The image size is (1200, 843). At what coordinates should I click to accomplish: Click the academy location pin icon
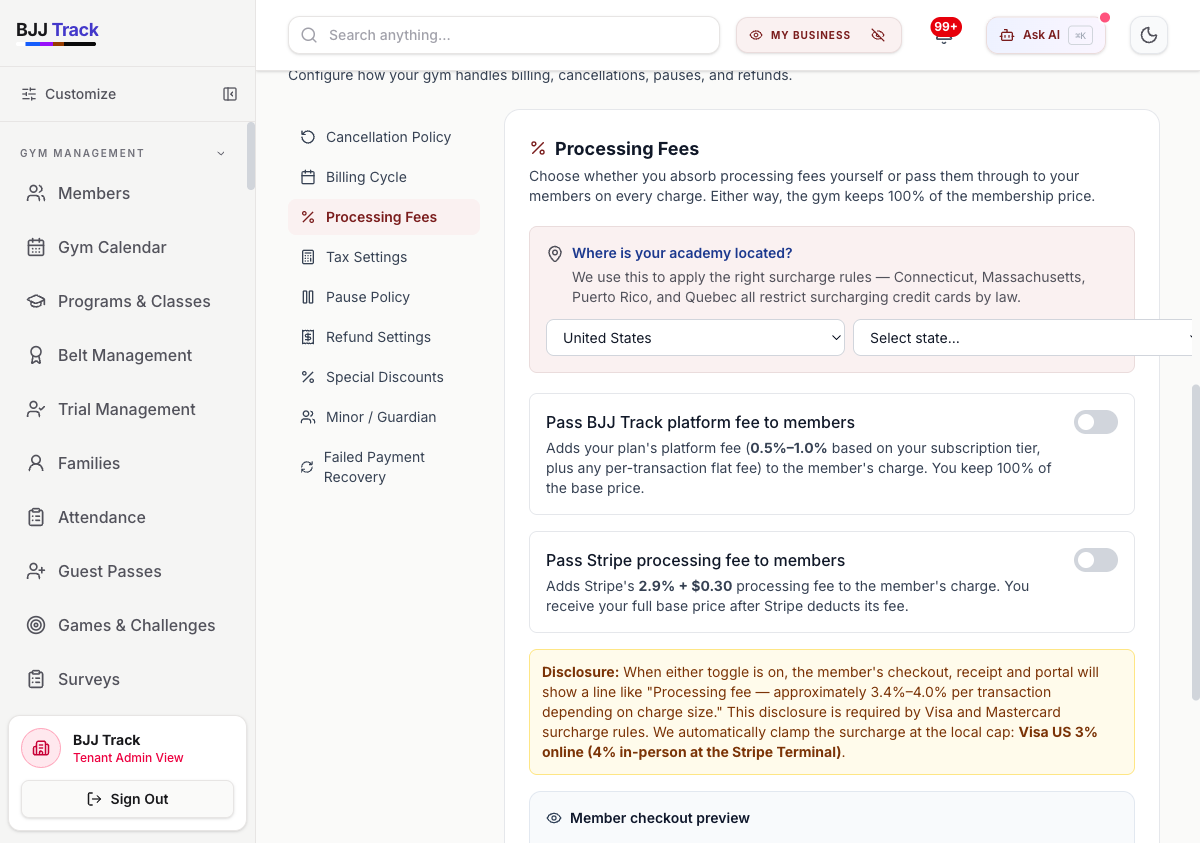(555, 254)
